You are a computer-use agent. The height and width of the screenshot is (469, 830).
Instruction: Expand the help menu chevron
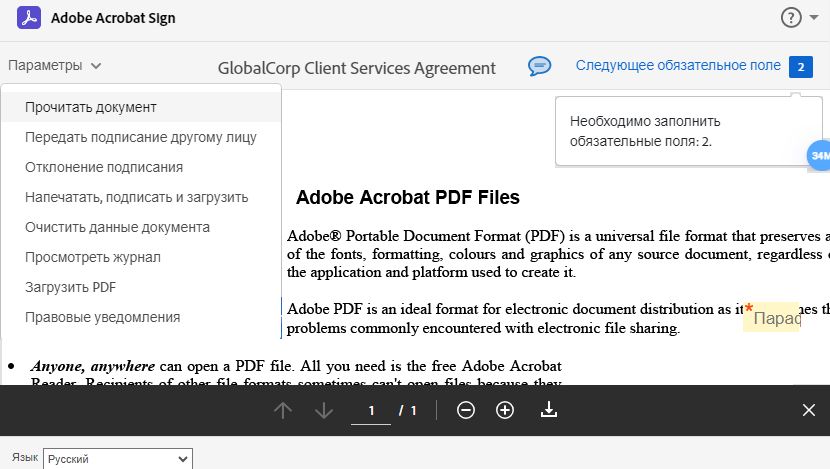coord(813,18)
